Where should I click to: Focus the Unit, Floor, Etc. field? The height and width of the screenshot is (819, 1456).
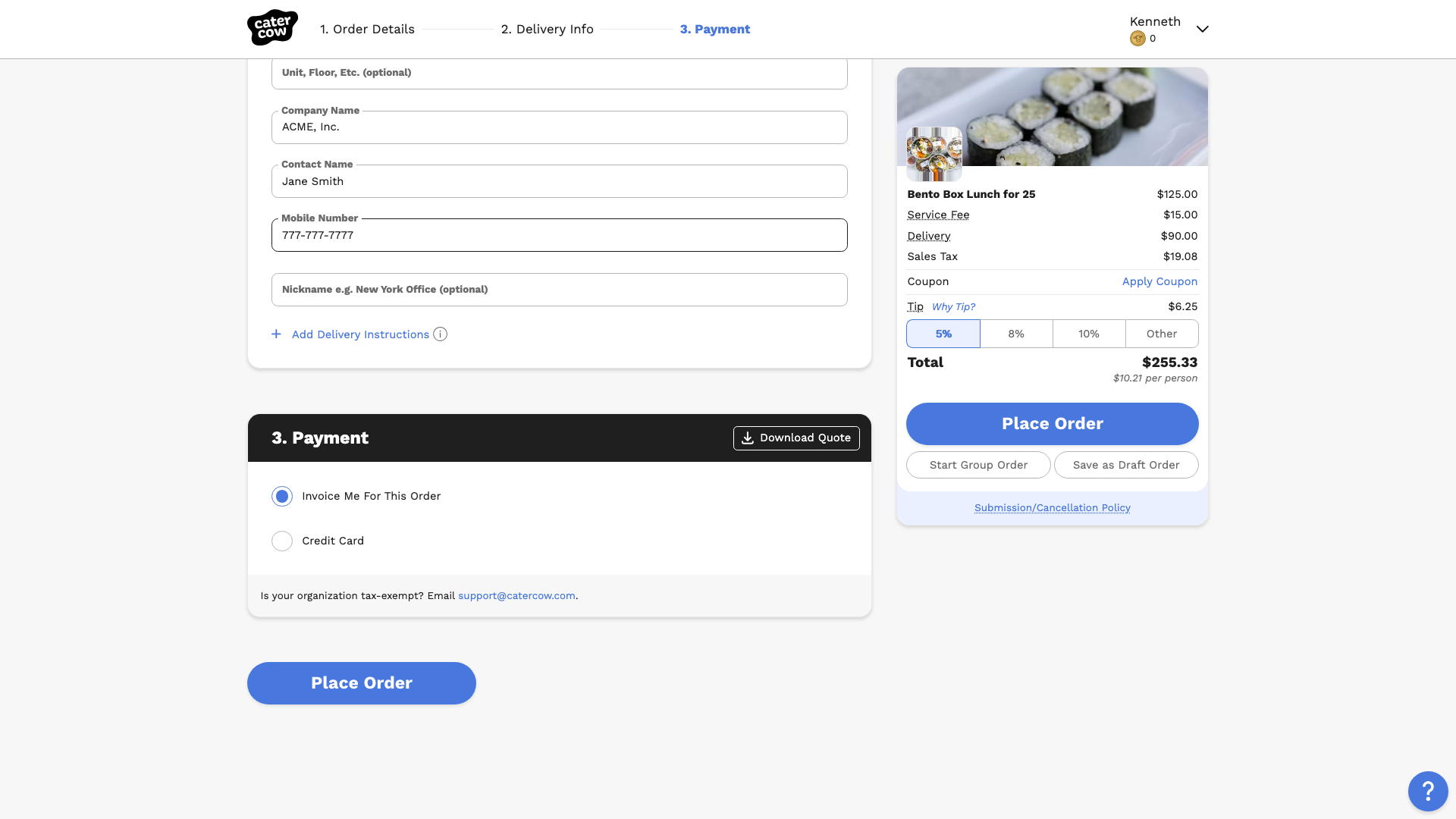click(x=560, y=74)
